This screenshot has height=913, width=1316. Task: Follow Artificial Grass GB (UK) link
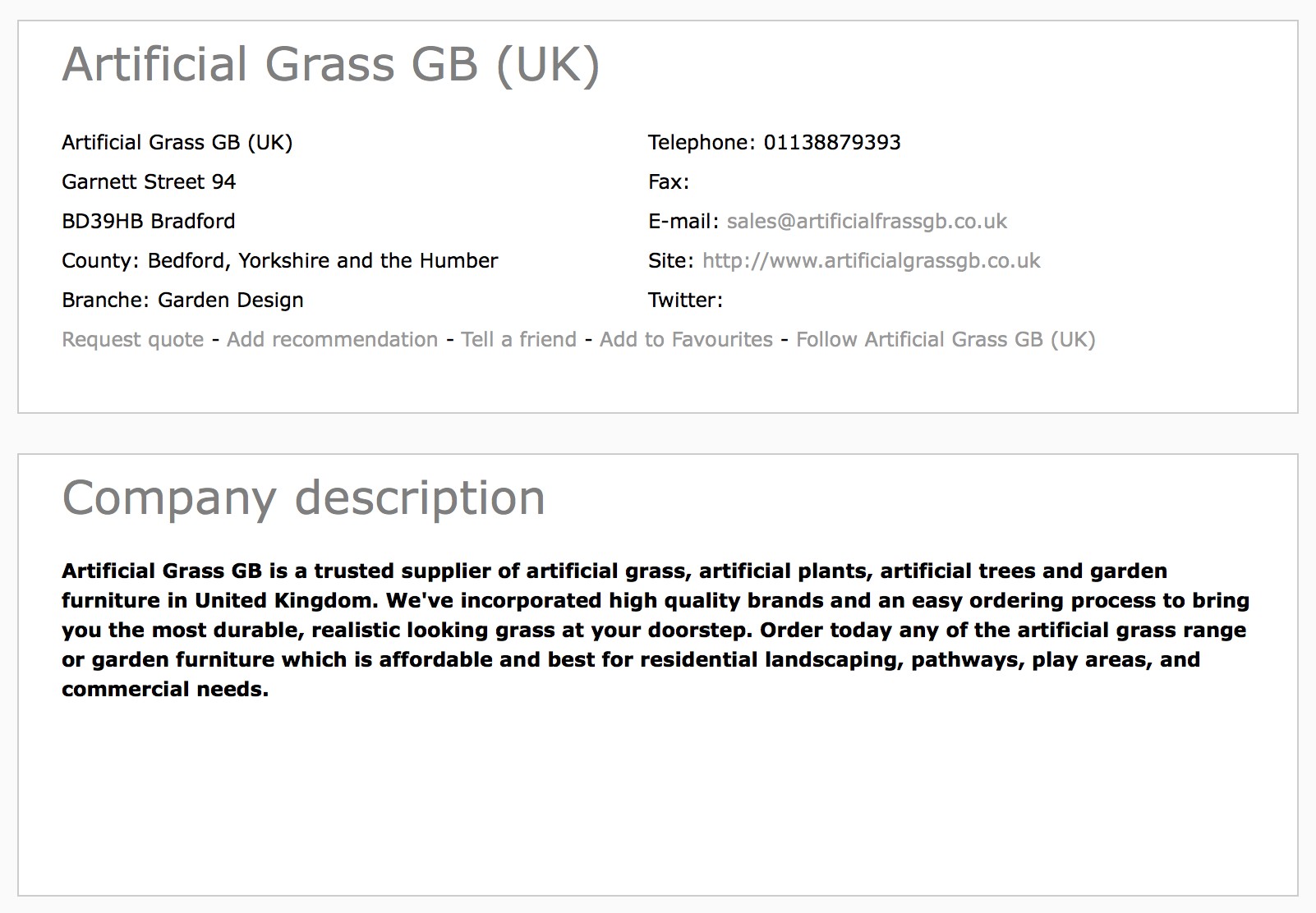pyautogui.click(x=946, y=340)
